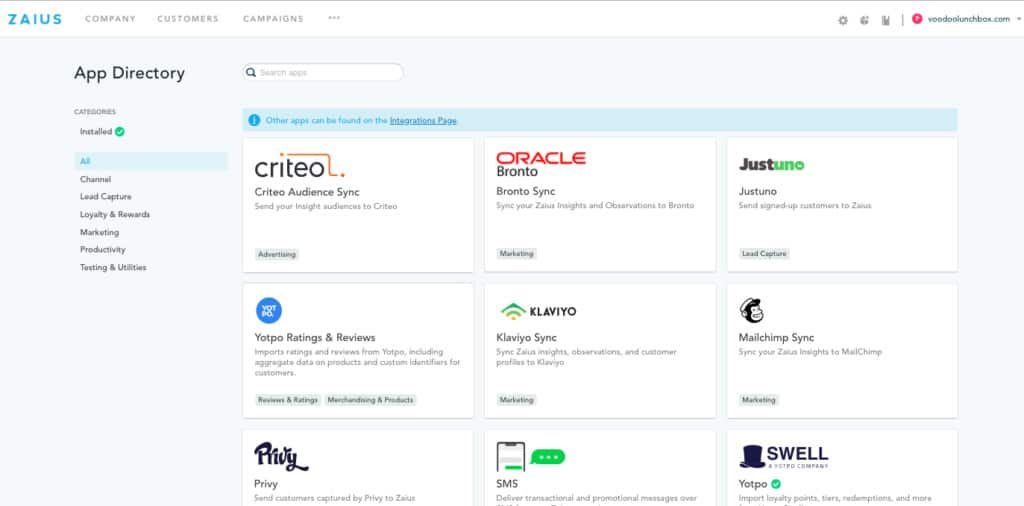
Task: Click the Marketing tag on Mailchimp card
Action: 759,400
